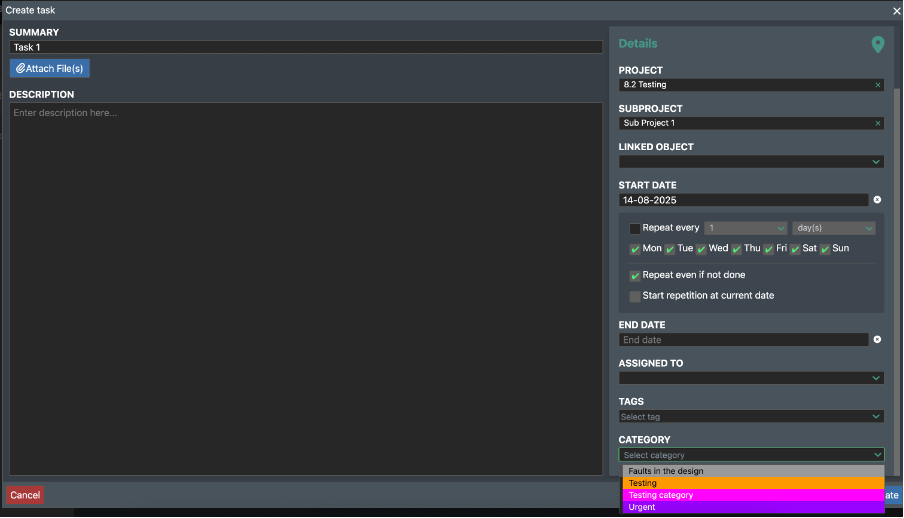Uncheck the Tue weekday checkbox
The width and height of the screenshot is (904, 518).
669,249
